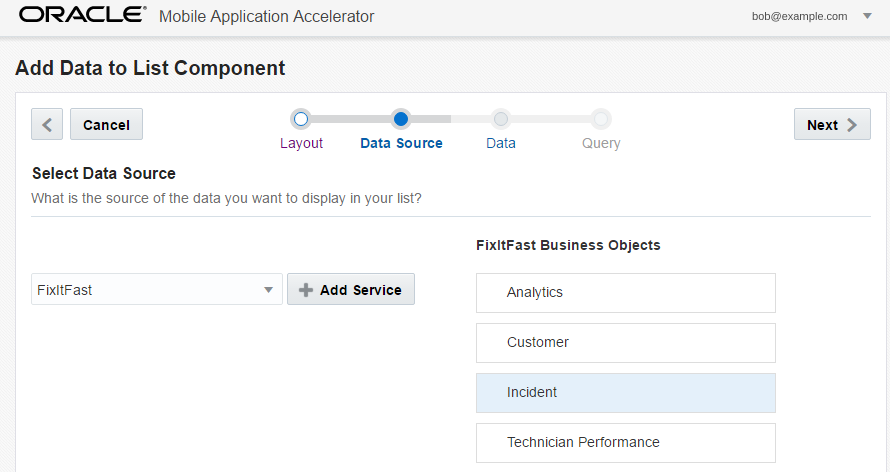Select the Customer business object

(626, 342)
